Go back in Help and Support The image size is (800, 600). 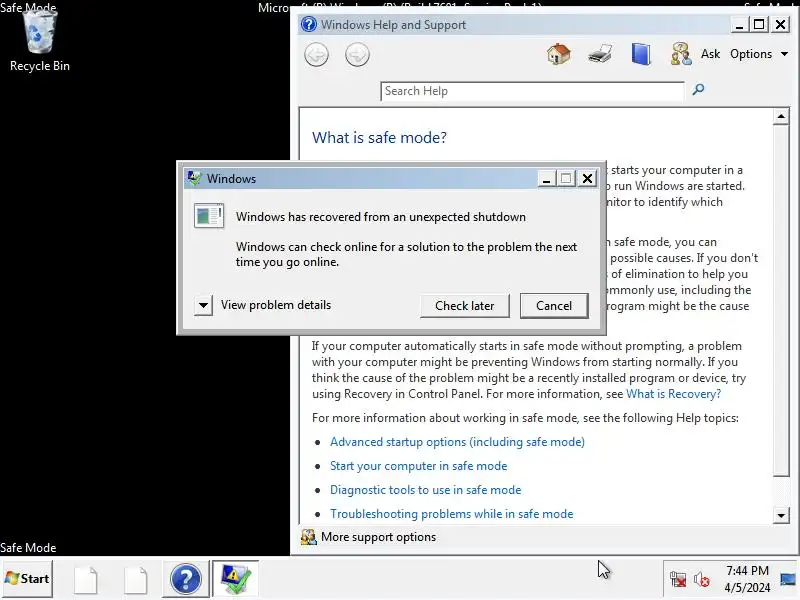coord(316,55)
